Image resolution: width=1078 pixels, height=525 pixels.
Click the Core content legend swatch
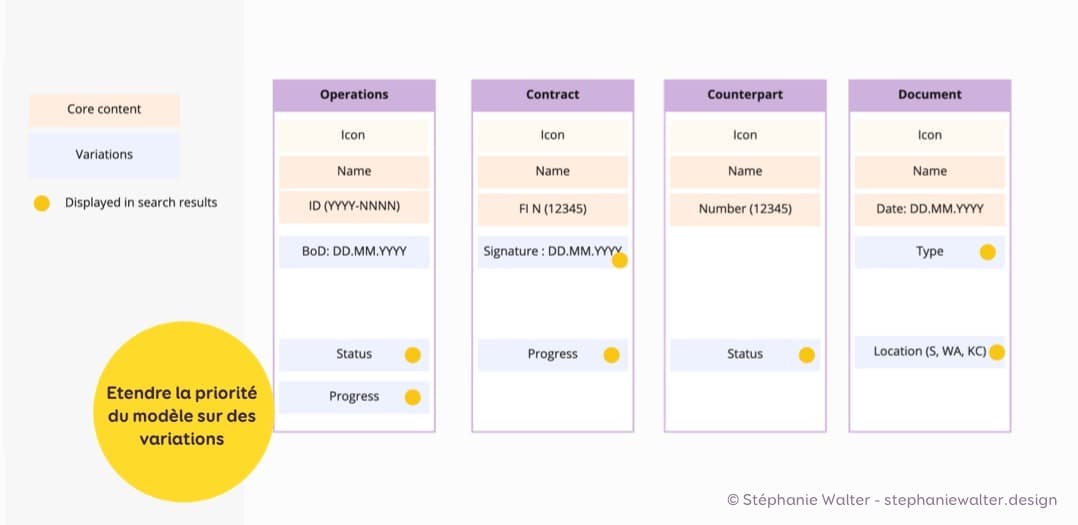[x=104, y=110]
